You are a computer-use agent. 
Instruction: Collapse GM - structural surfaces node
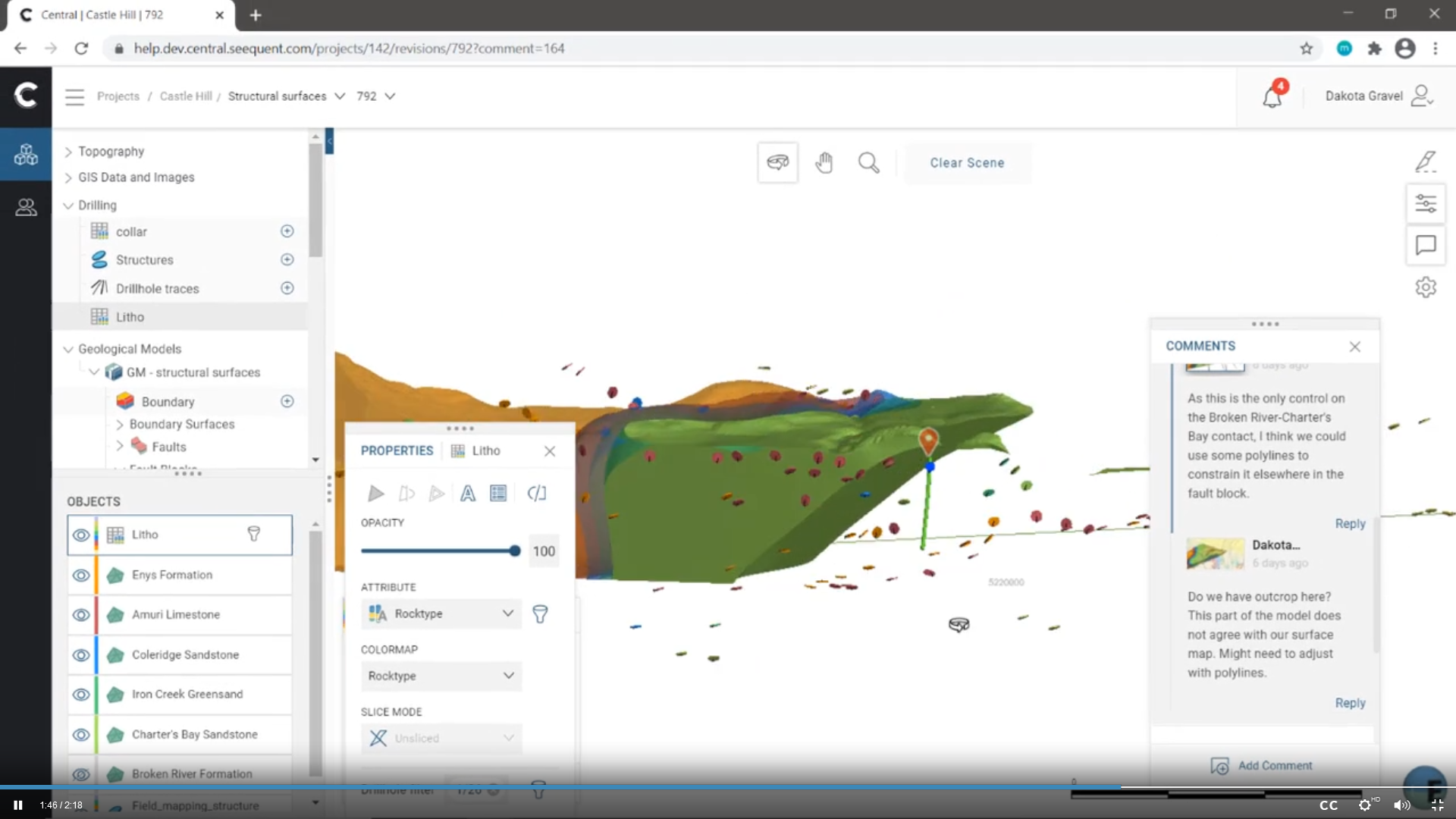point(94,372)
